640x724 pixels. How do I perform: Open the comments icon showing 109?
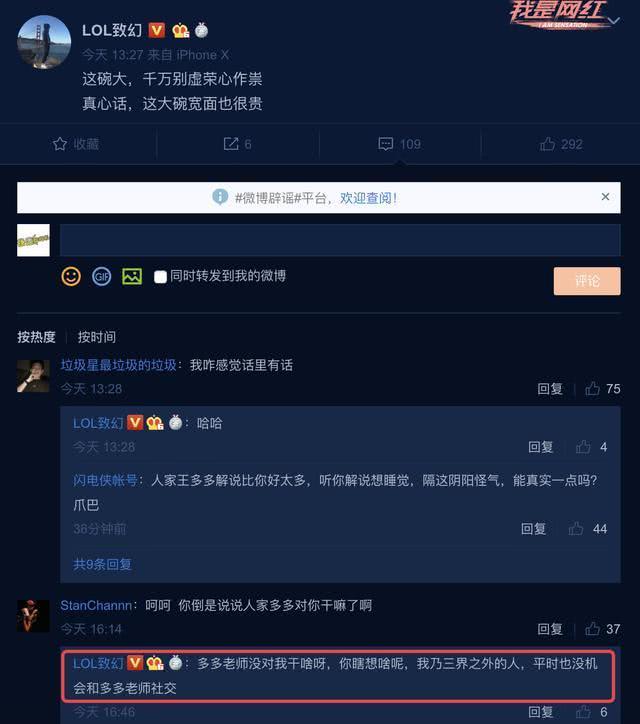(386, 144)
